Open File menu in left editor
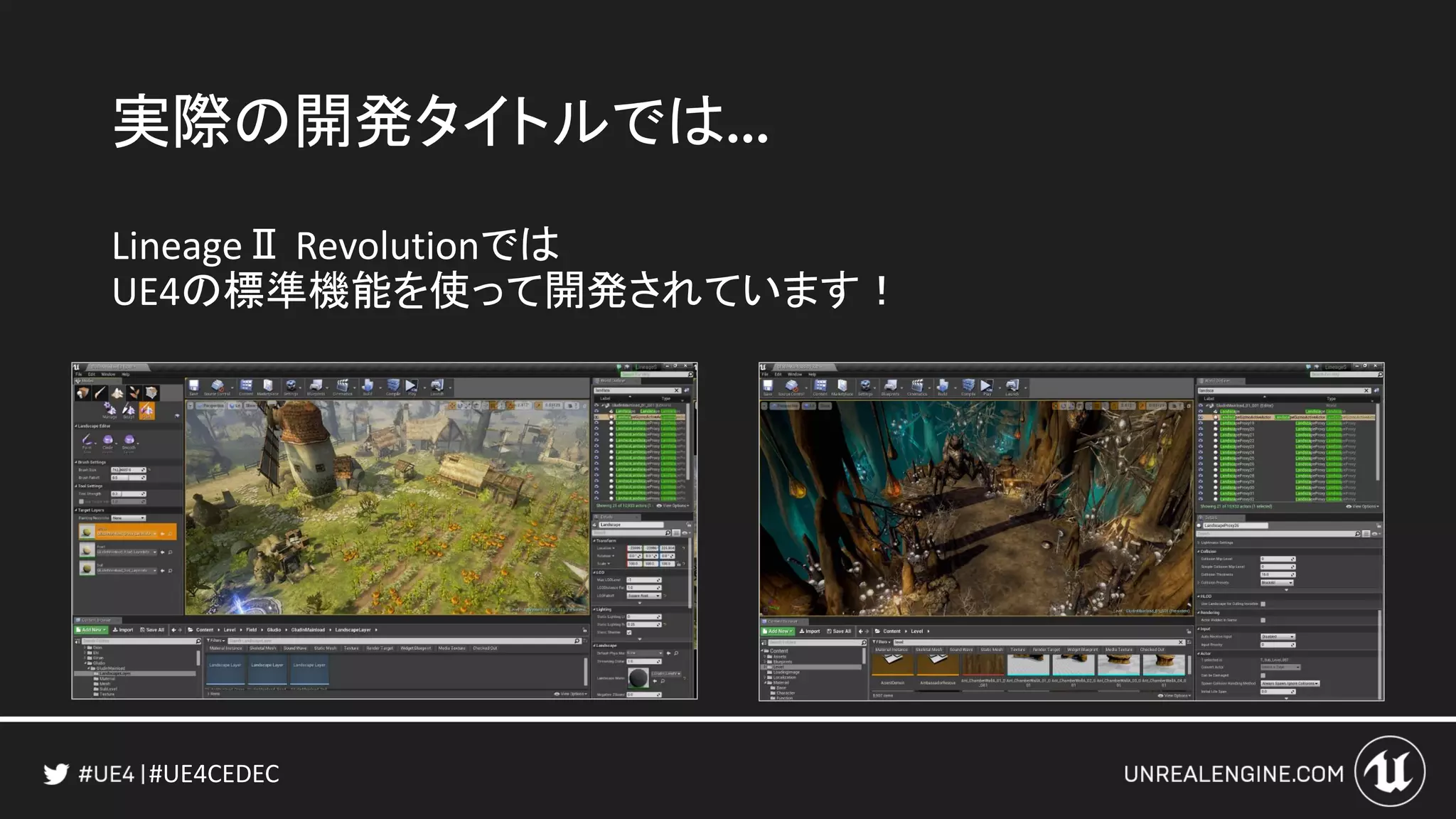Viewport: 1456px width, 819px height. point(79,374)
